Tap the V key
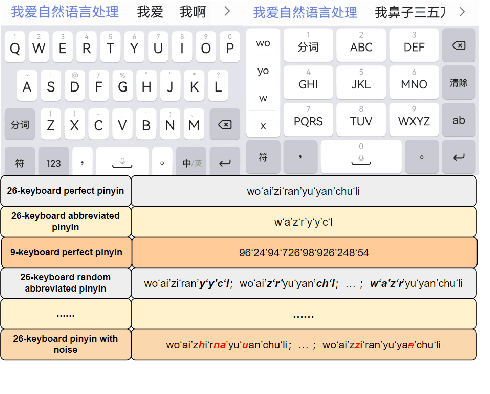This screenshot has height=394, width=490. pyautogui.click(x=122, y=124)
